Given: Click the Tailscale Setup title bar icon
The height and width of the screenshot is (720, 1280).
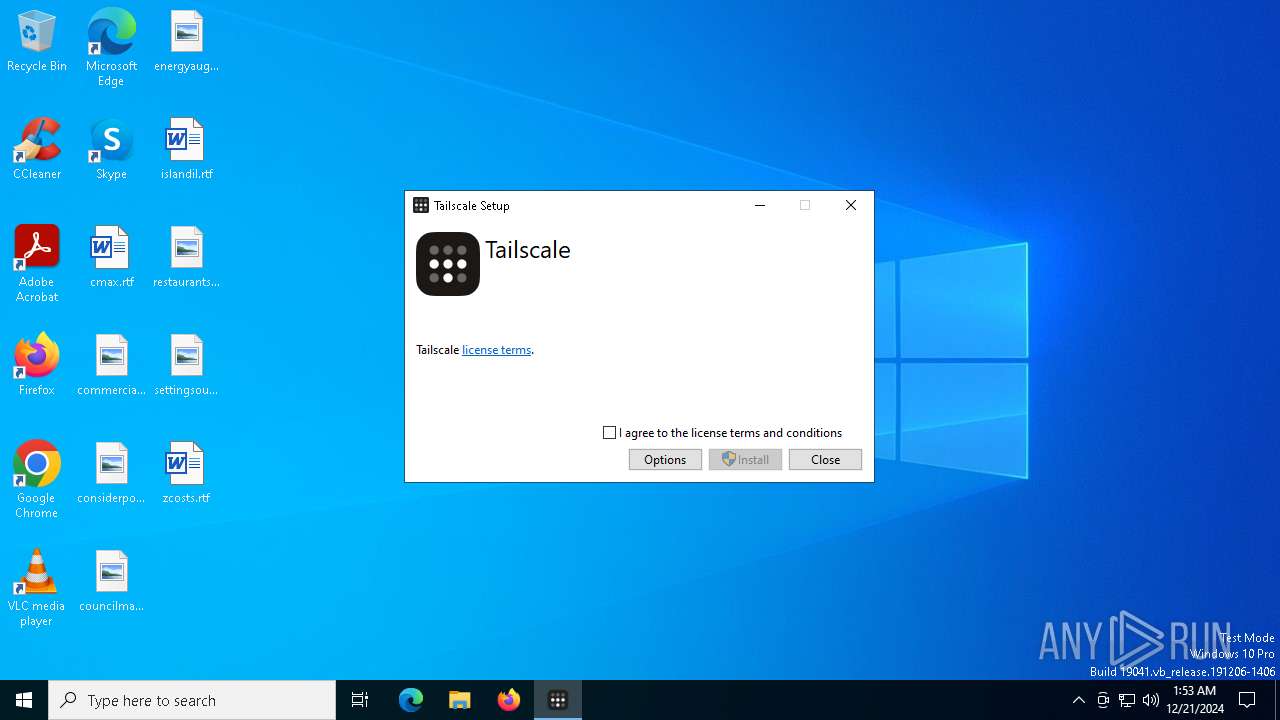Looking at the screenshot, I should pos(421,205).
